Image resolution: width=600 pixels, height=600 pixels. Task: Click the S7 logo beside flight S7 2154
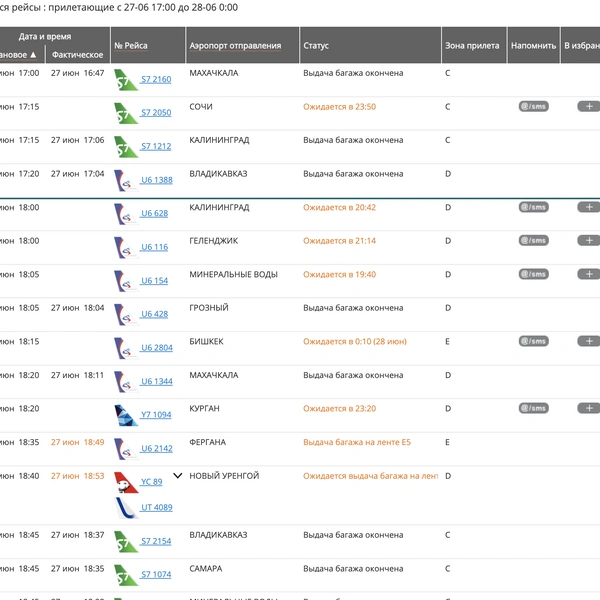(126, 541)
